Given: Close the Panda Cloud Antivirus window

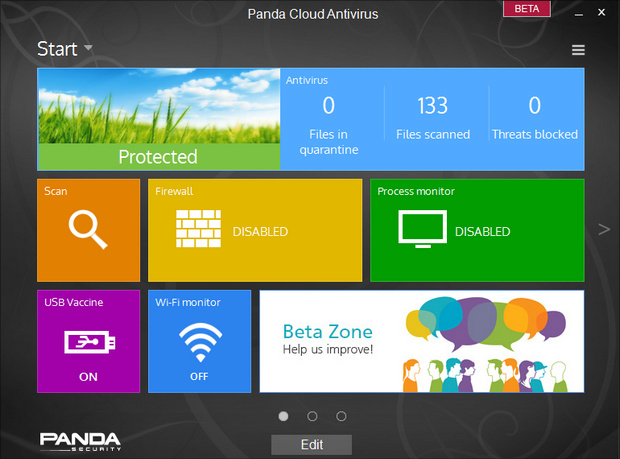Looking at the screenshot, I should (x=601, y=12).
